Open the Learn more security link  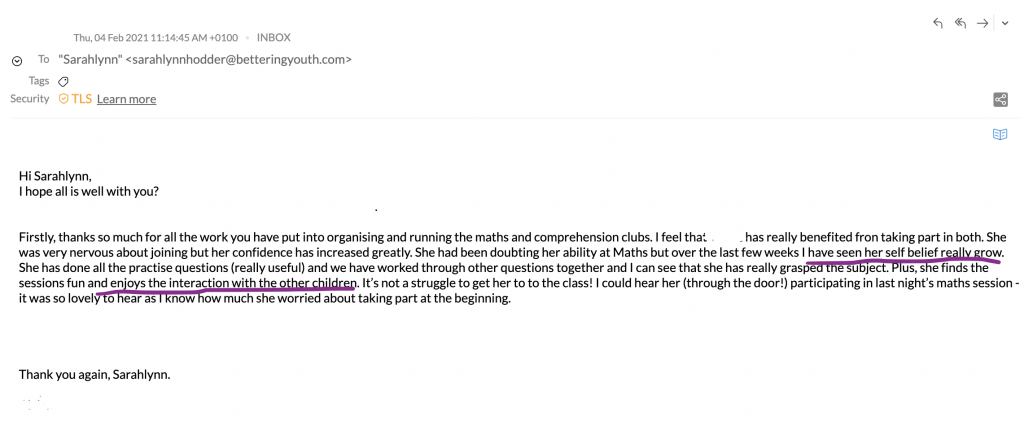[127, 99]
